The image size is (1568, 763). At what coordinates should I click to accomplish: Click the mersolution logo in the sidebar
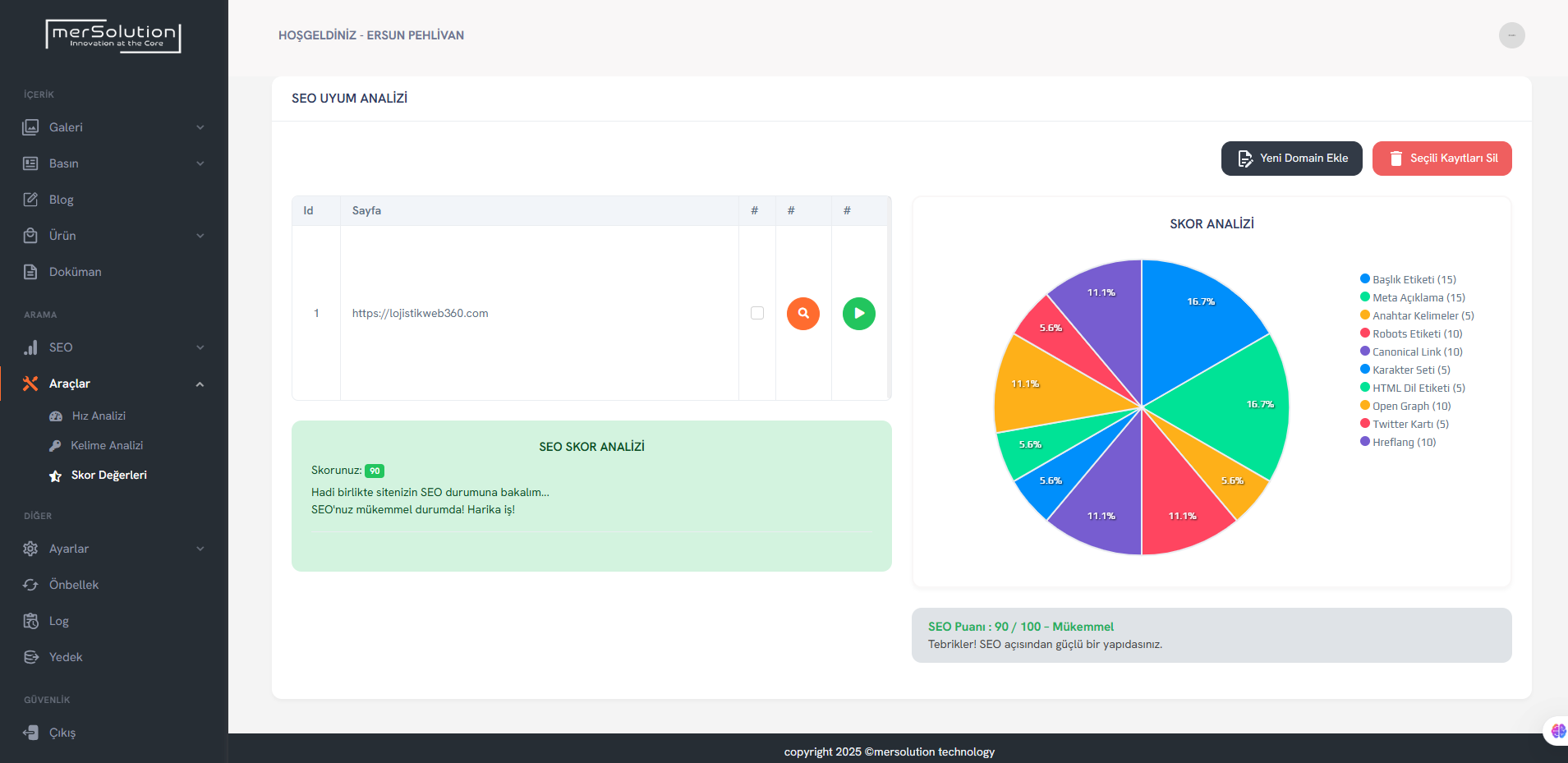pos(113,36)
